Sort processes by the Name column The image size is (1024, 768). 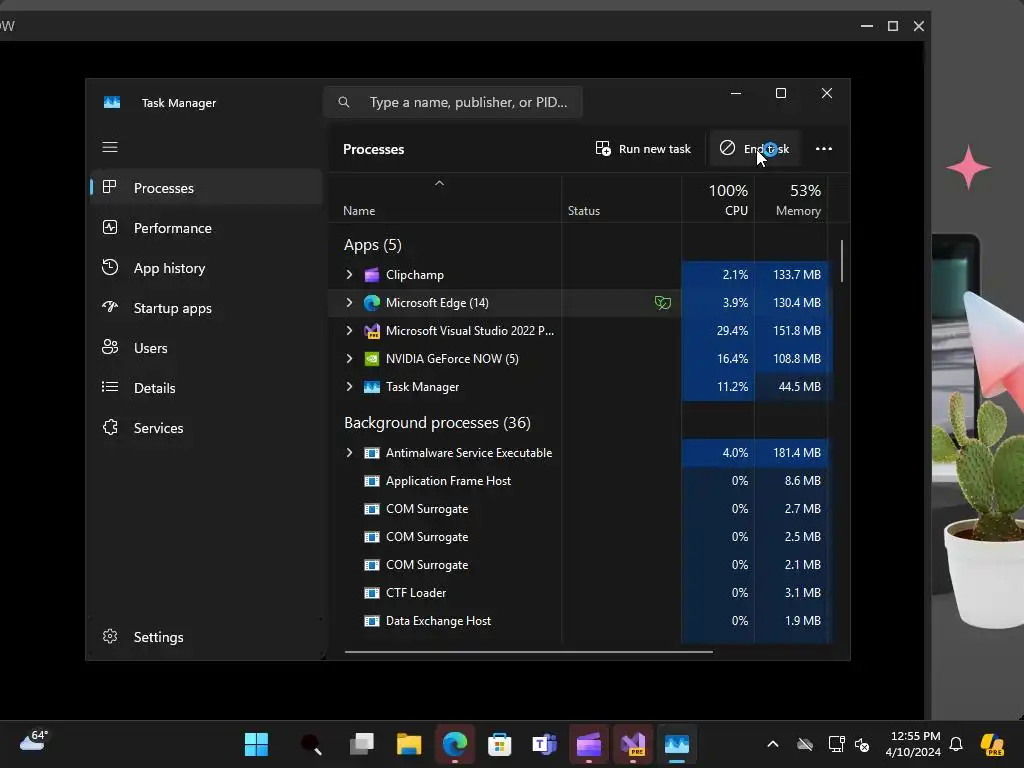(444, 199)
